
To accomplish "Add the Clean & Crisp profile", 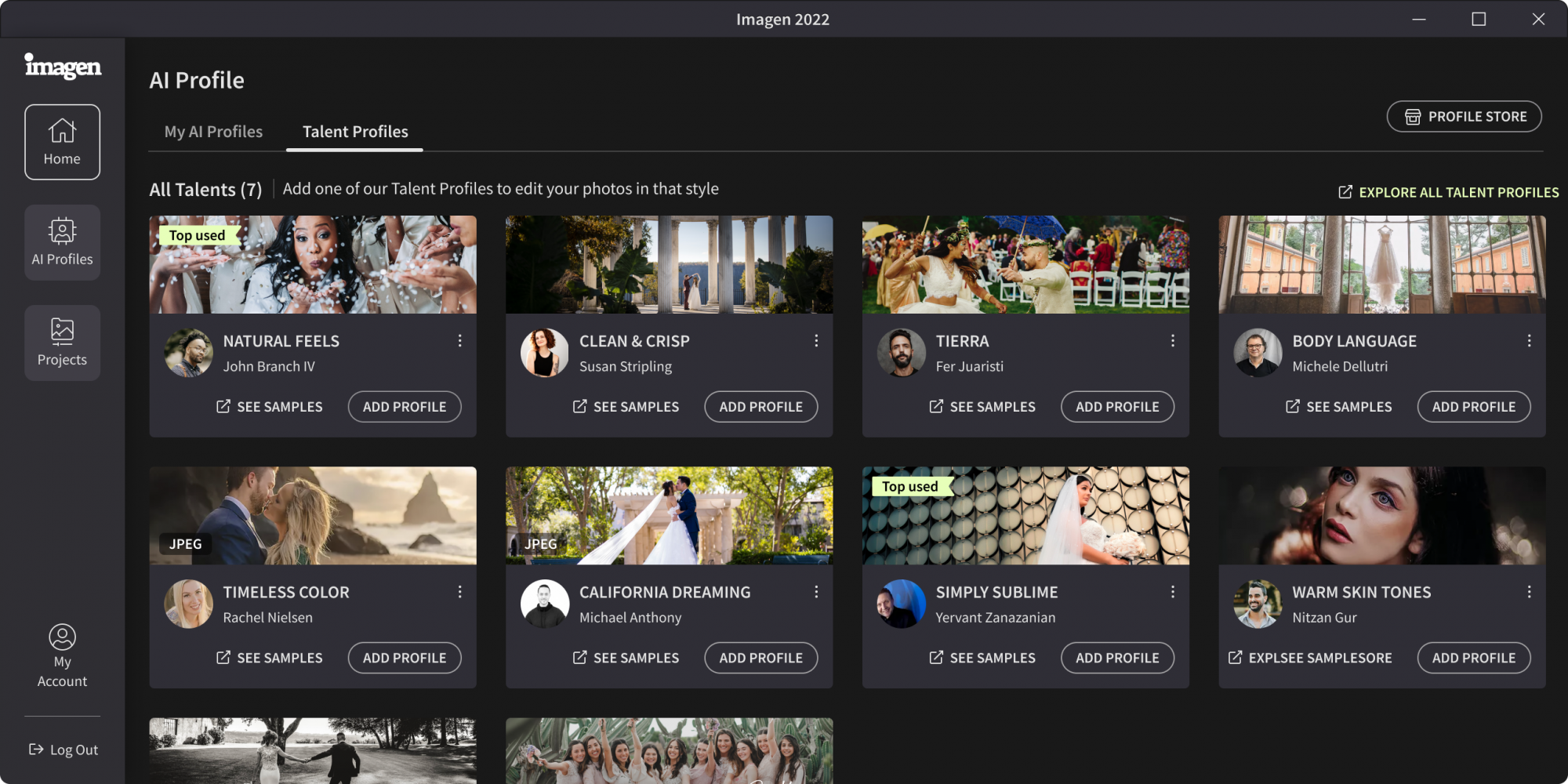I will click(760, 406).
